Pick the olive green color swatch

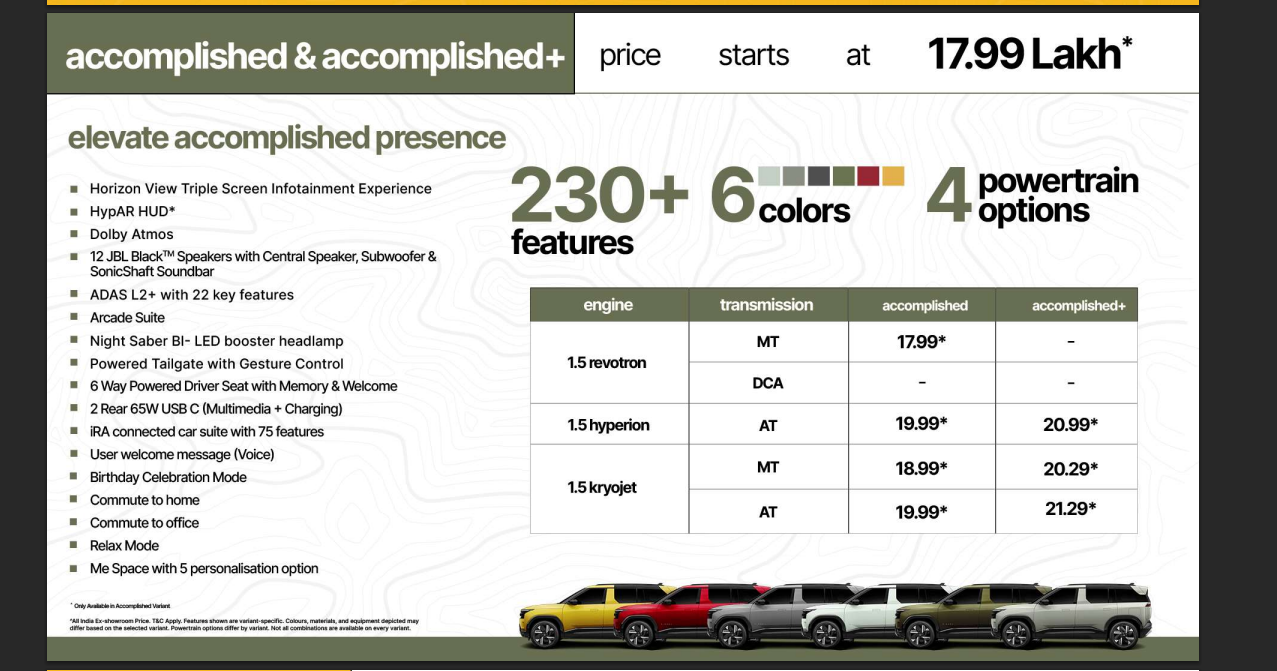[843, 176]
